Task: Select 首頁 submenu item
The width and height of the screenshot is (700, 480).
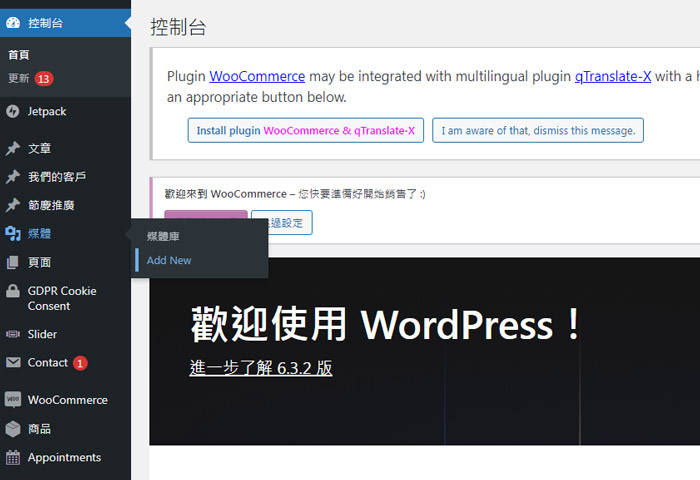Action: tap(19, 55)
